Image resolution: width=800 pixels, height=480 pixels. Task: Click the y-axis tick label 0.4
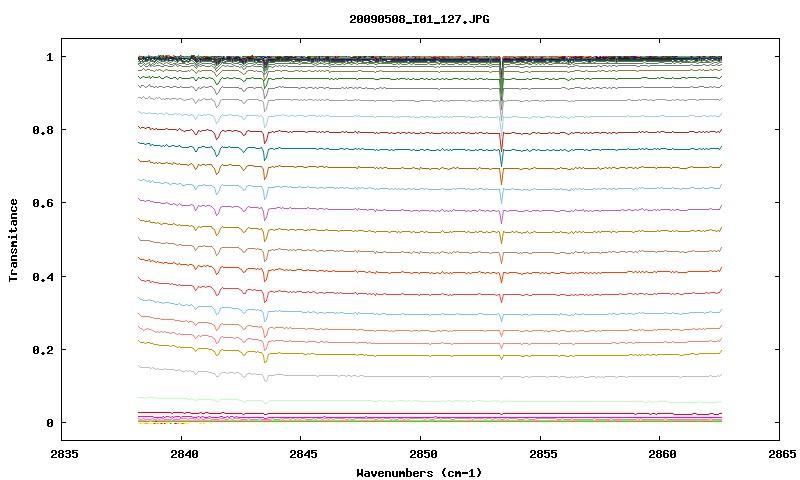pyautogui.click(x=43, y=276)
